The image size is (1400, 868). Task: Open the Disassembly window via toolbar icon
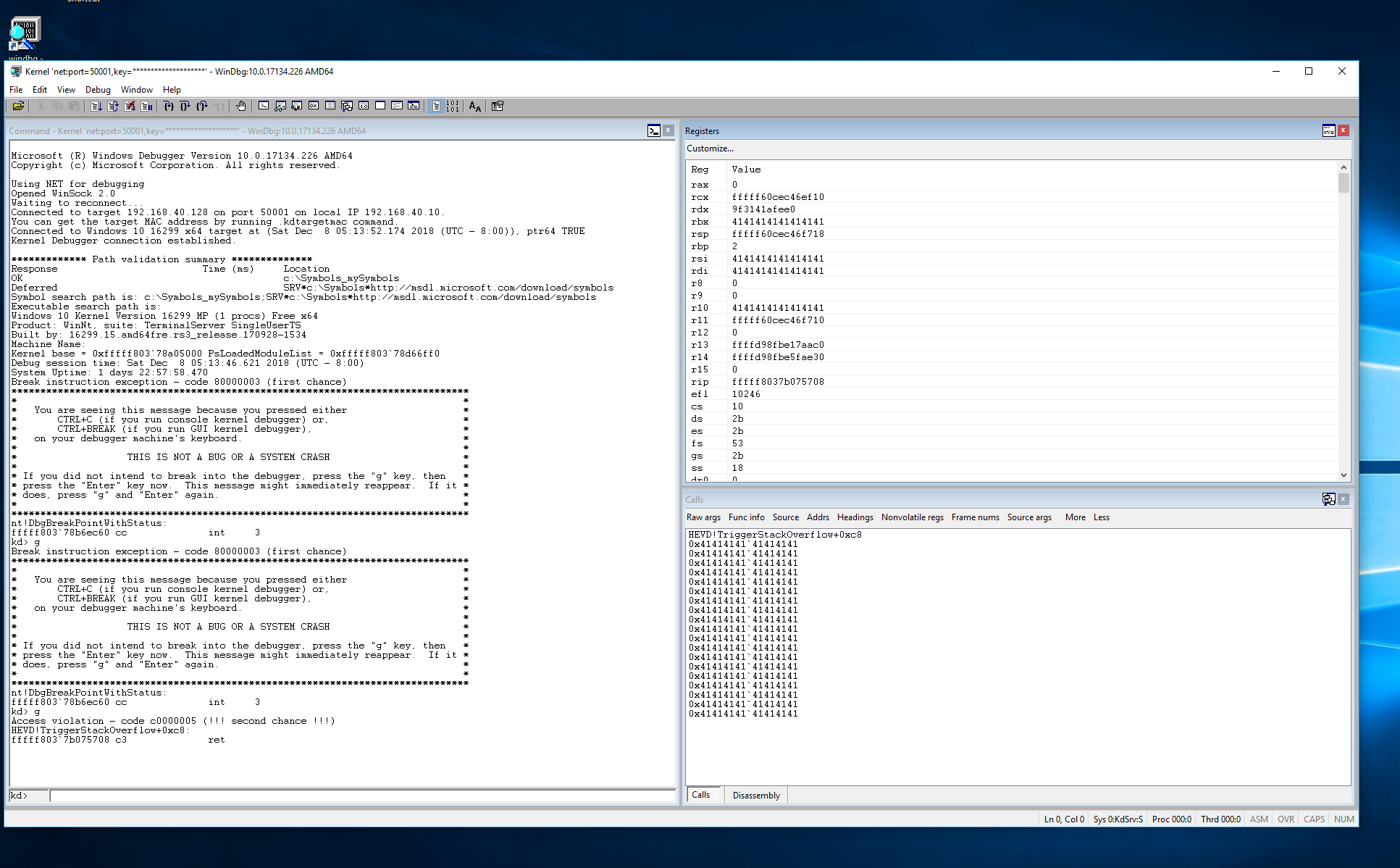pos(364,107)
